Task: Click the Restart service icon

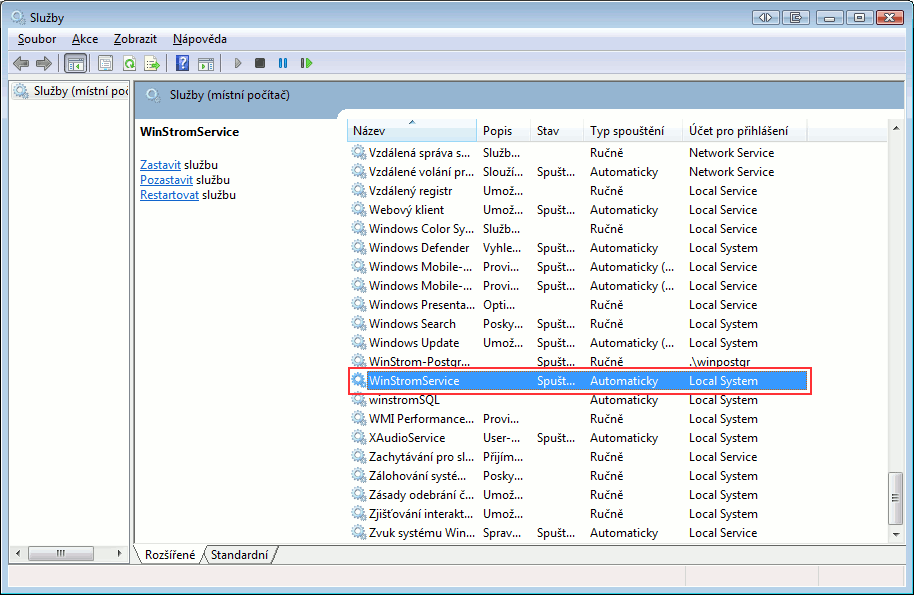Action: pos(306,63)
